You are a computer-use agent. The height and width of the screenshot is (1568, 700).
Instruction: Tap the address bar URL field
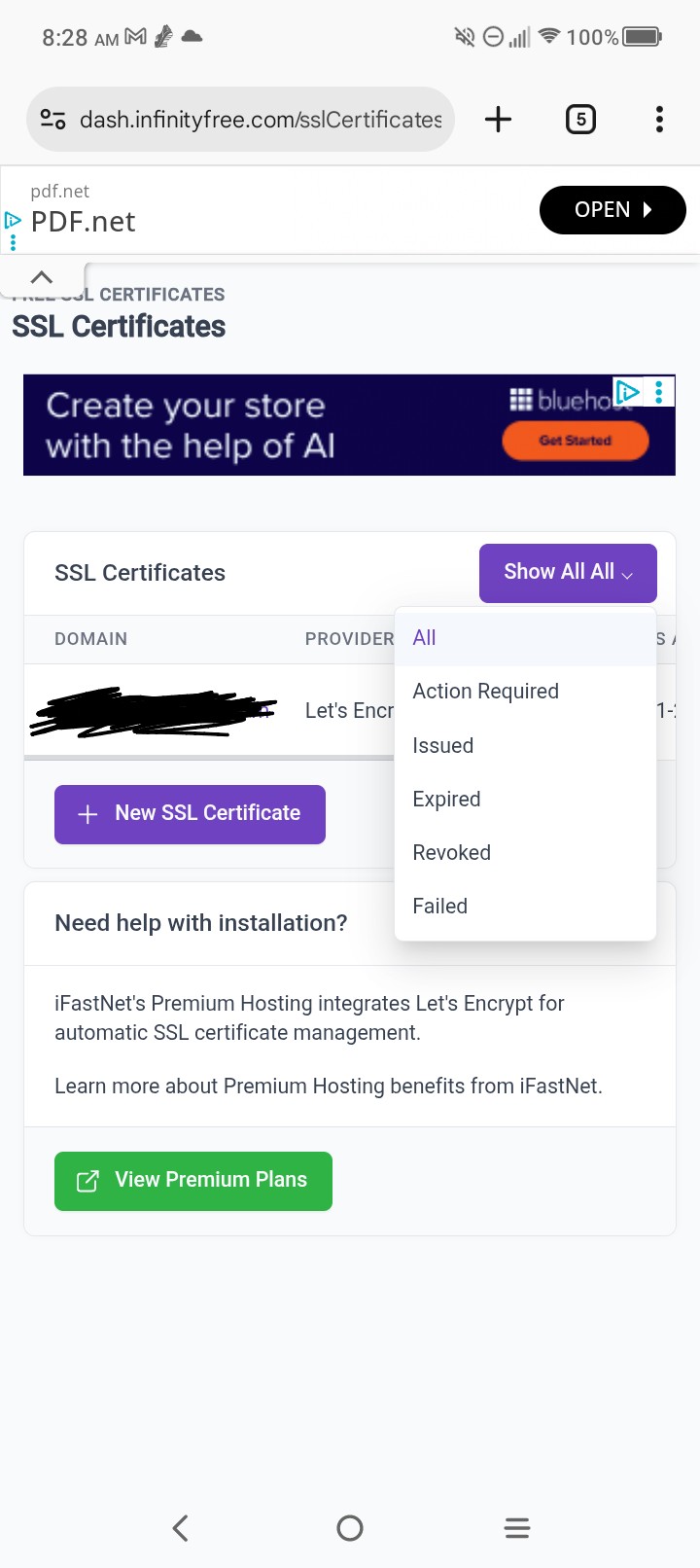click(261, 120)
